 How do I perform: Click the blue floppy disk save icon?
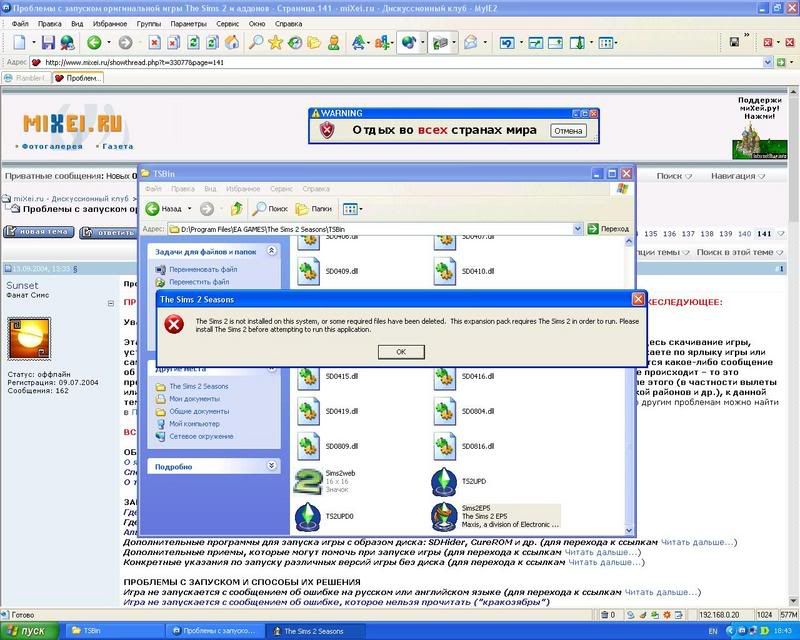coord(48,42)
